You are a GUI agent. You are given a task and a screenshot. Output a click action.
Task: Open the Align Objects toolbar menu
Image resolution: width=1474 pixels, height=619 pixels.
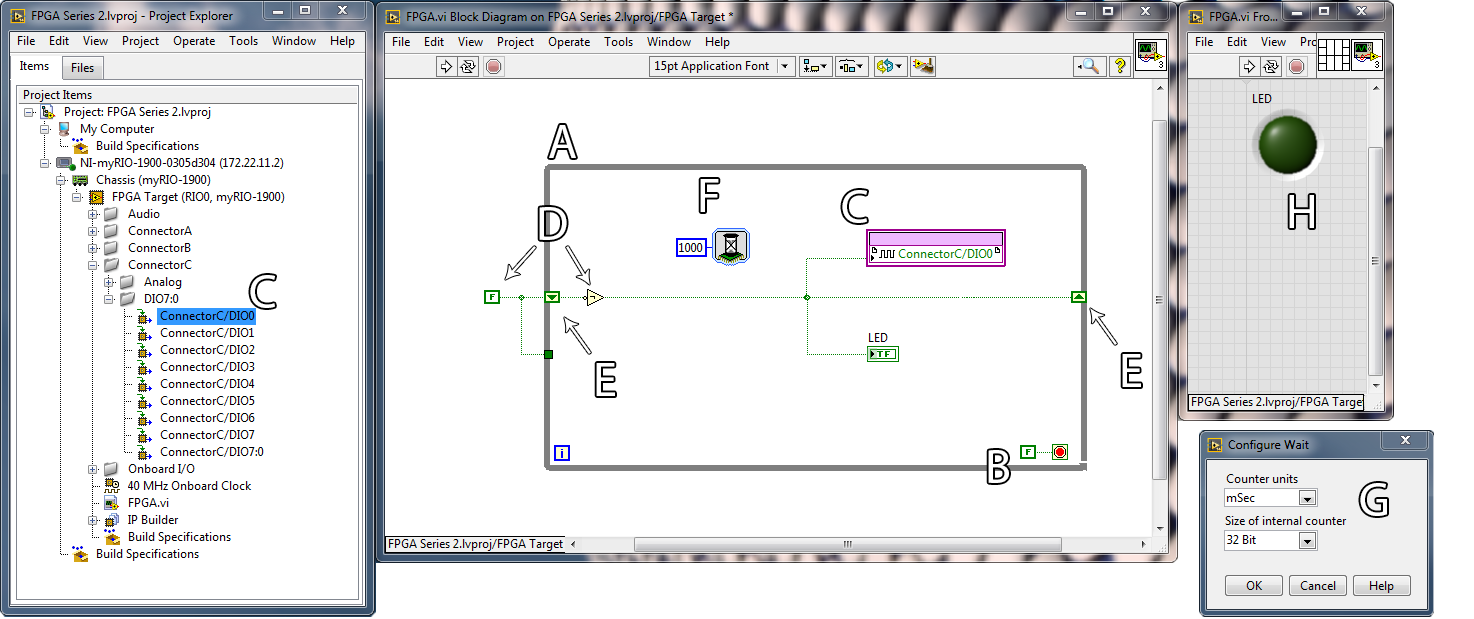tap(816, 67)
